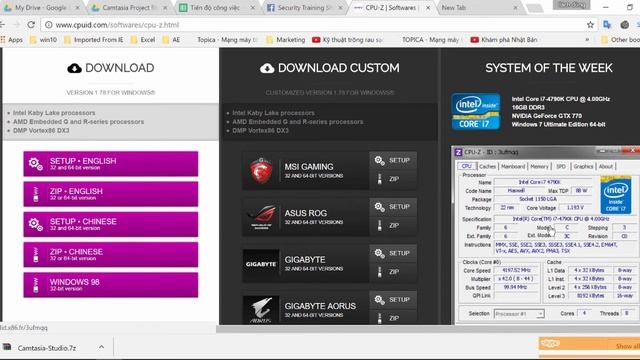Switch to the My Drive - Google tab

(41, 8)
